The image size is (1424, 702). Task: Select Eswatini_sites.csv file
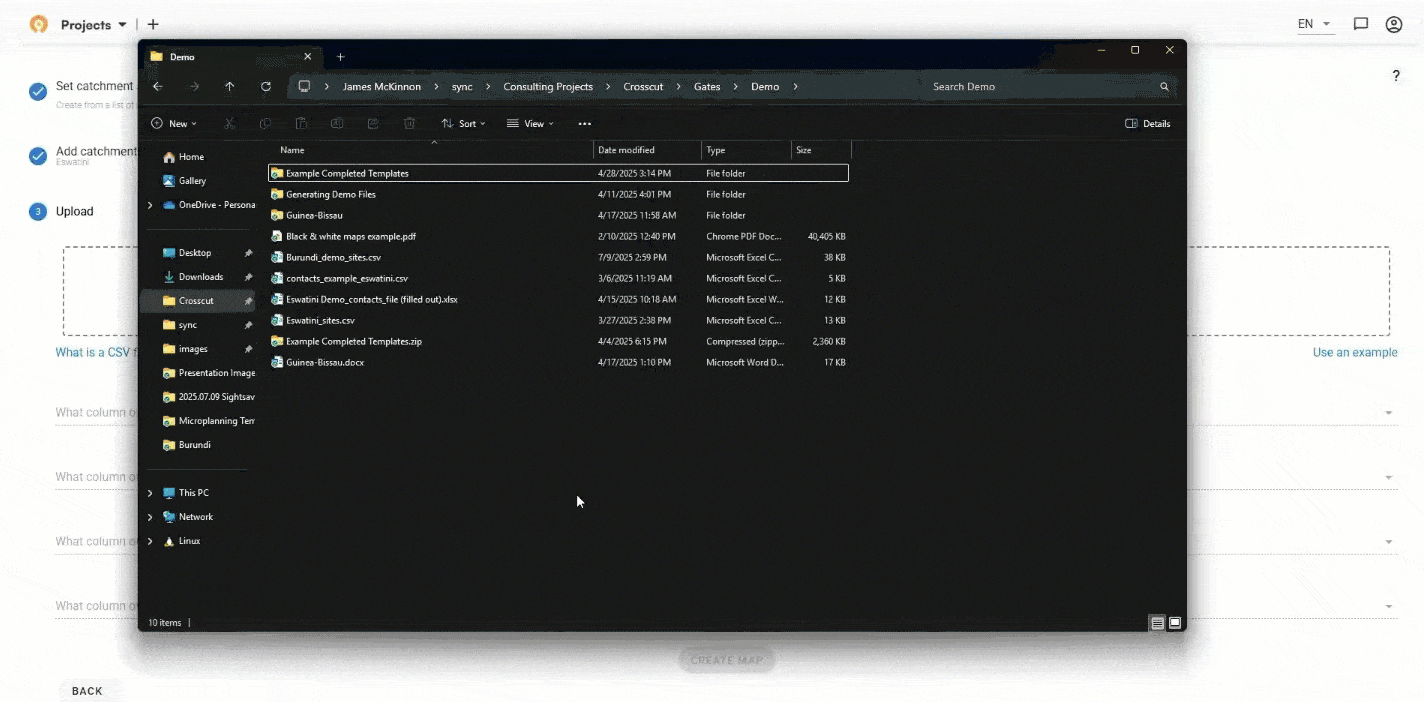pos(558,320)
